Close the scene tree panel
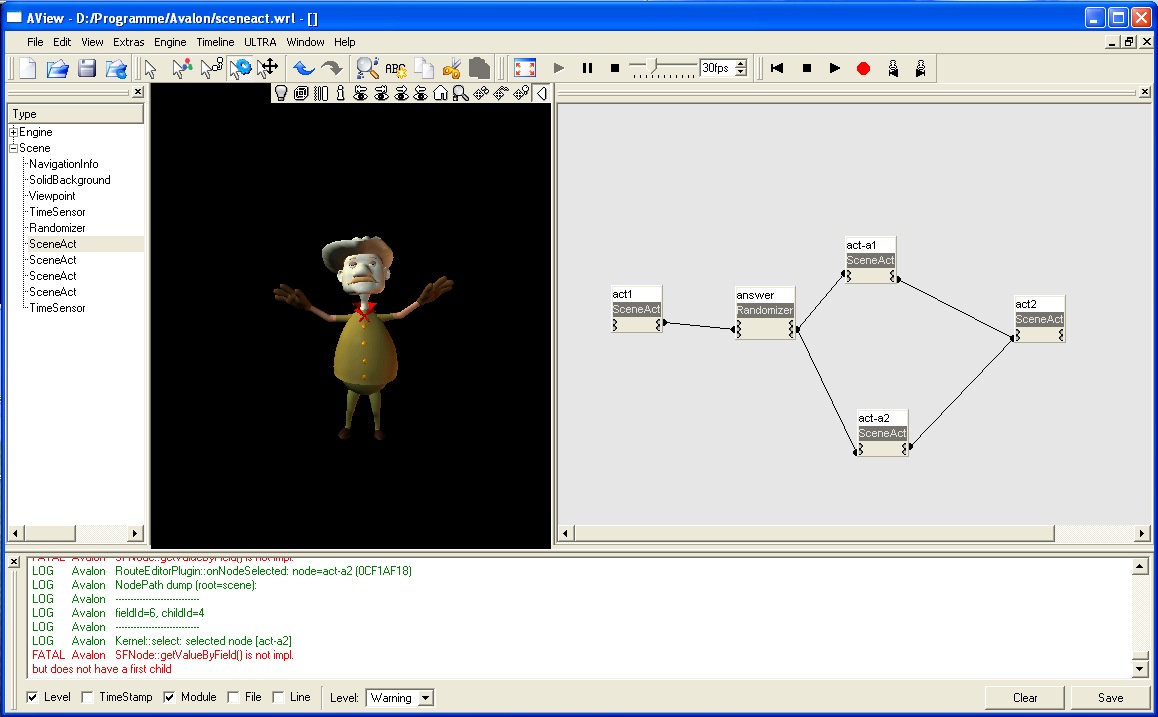Image resolution: width=1158 pixels, height=717 pixels. [x=137, y=92]
